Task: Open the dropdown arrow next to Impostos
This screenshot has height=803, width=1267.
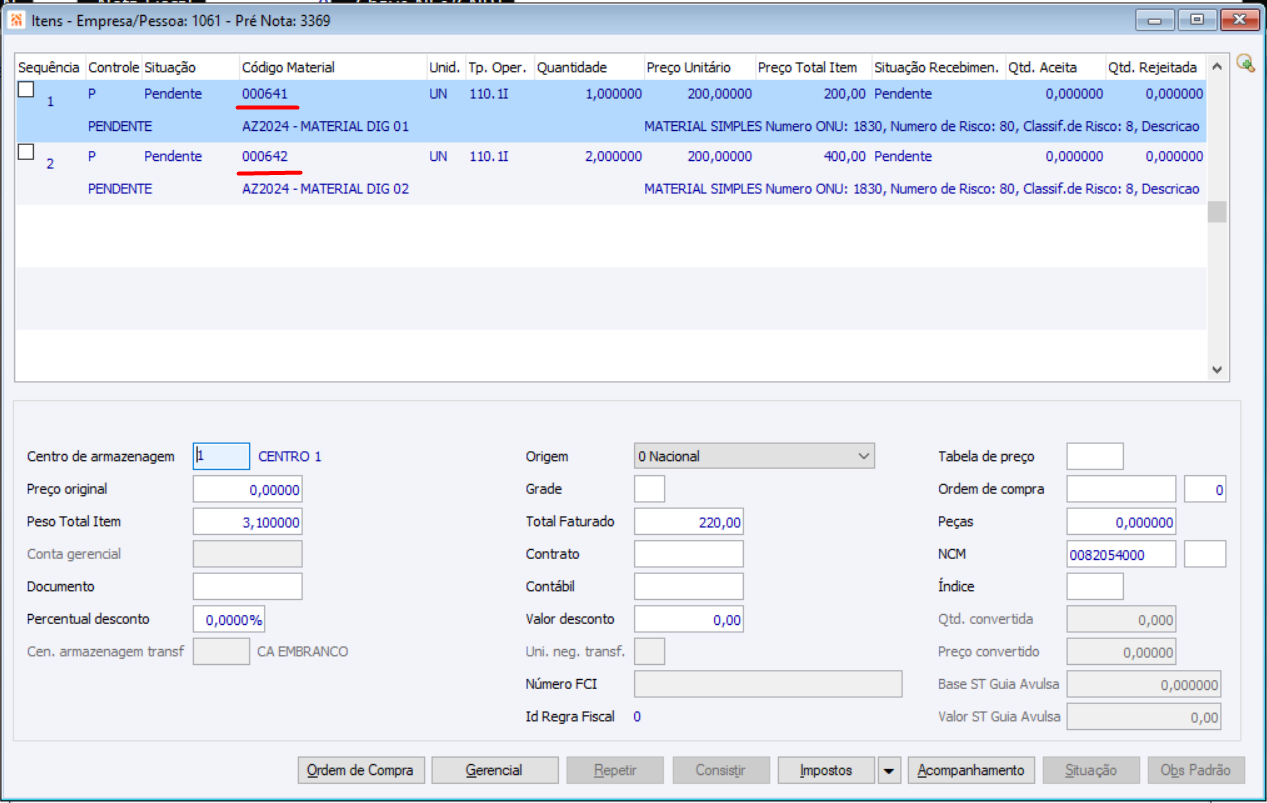Action: (889, 770)
